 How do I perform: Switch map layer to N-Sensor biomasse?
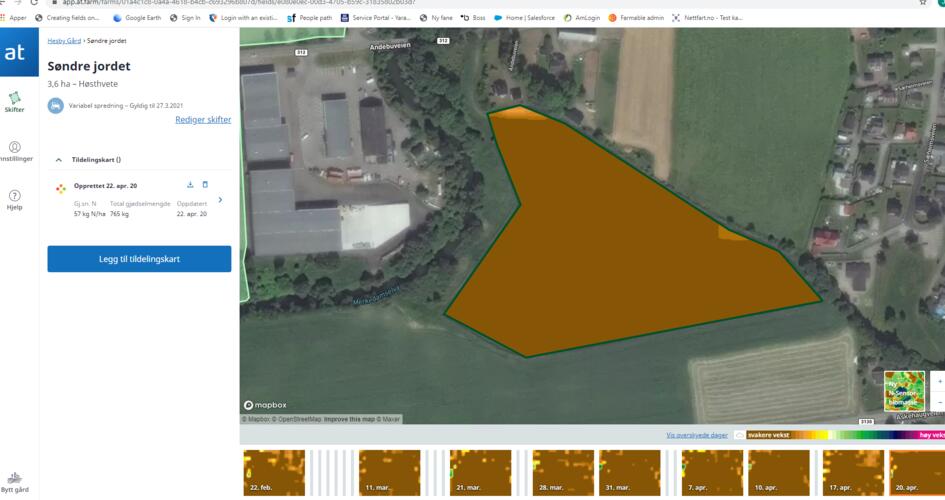point(904,391)
